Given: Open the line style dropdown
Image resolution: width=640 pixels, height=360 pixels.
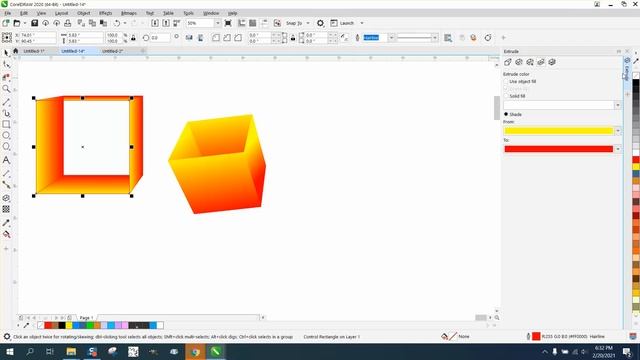Looking at the screenshot, I should click(435, 38).
